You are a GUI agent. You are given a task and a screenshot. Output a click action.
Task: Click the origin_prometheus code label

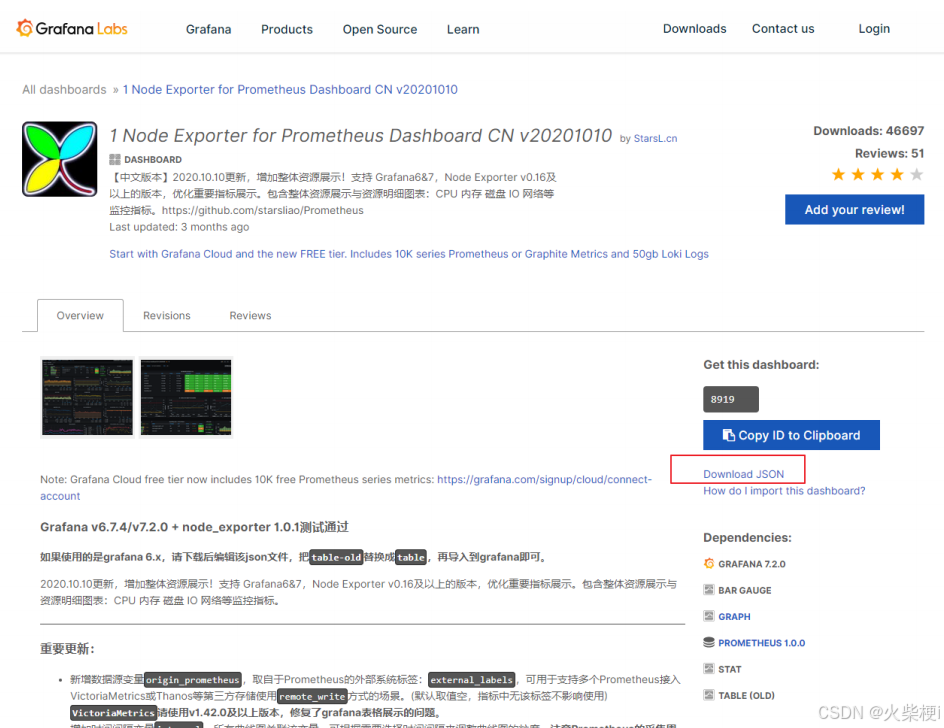[x=193, y=680]
